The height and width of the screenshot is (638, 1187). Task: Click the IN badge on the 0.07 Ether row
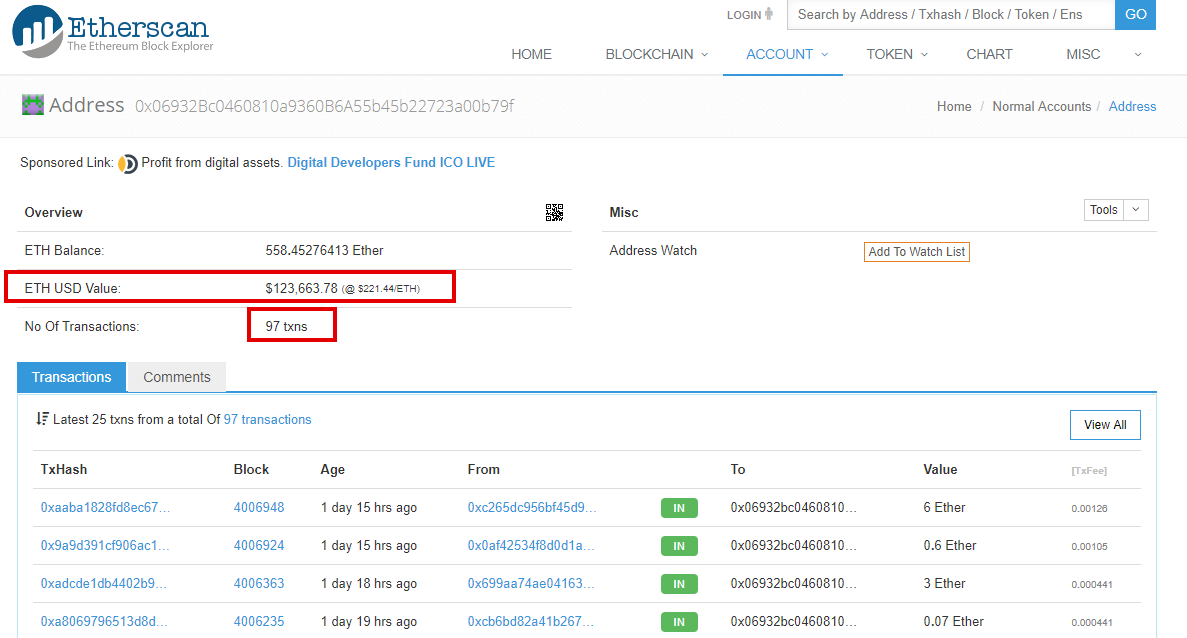tap(679, 621)
